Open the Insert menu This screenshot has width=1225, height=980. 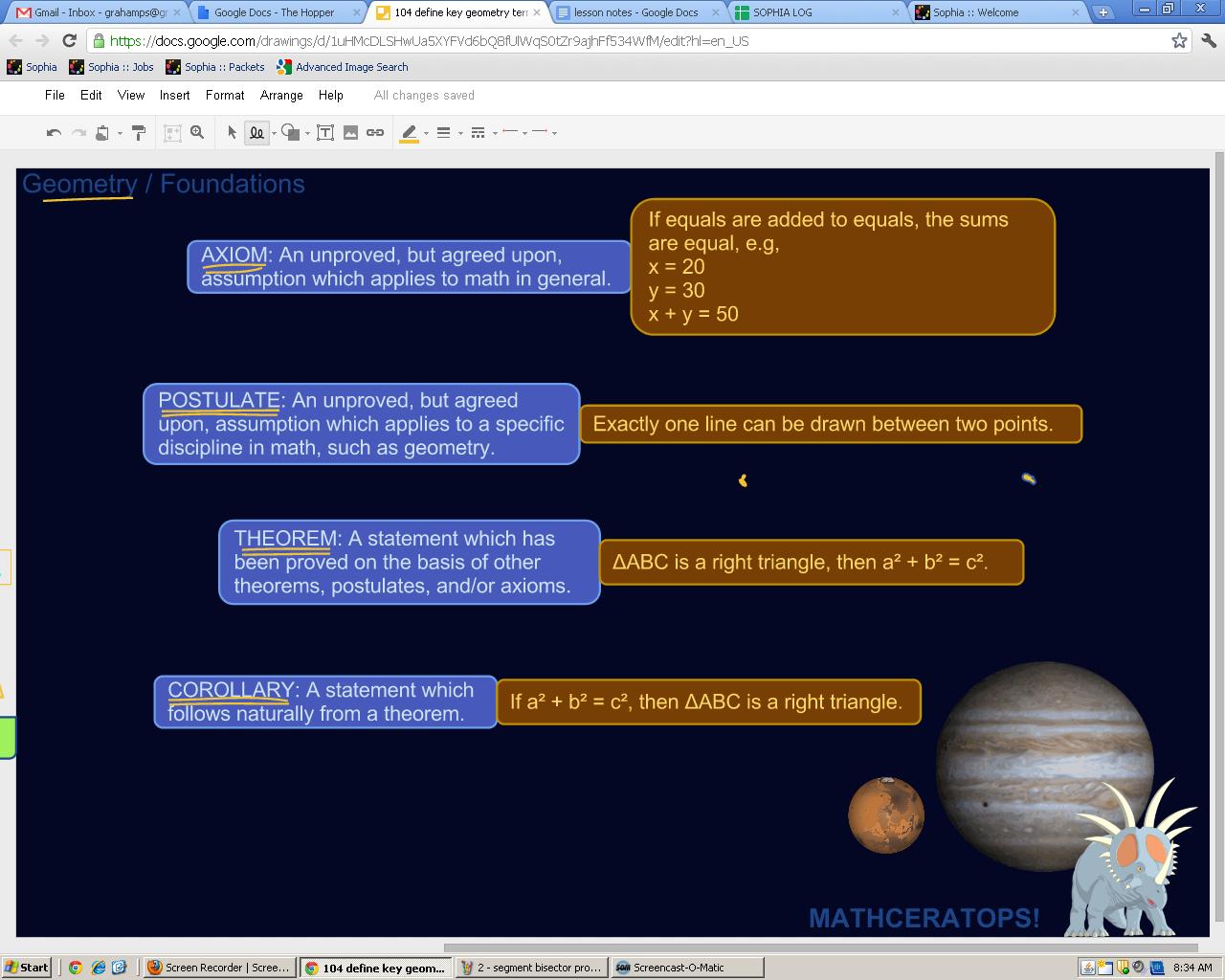(174, 95)
